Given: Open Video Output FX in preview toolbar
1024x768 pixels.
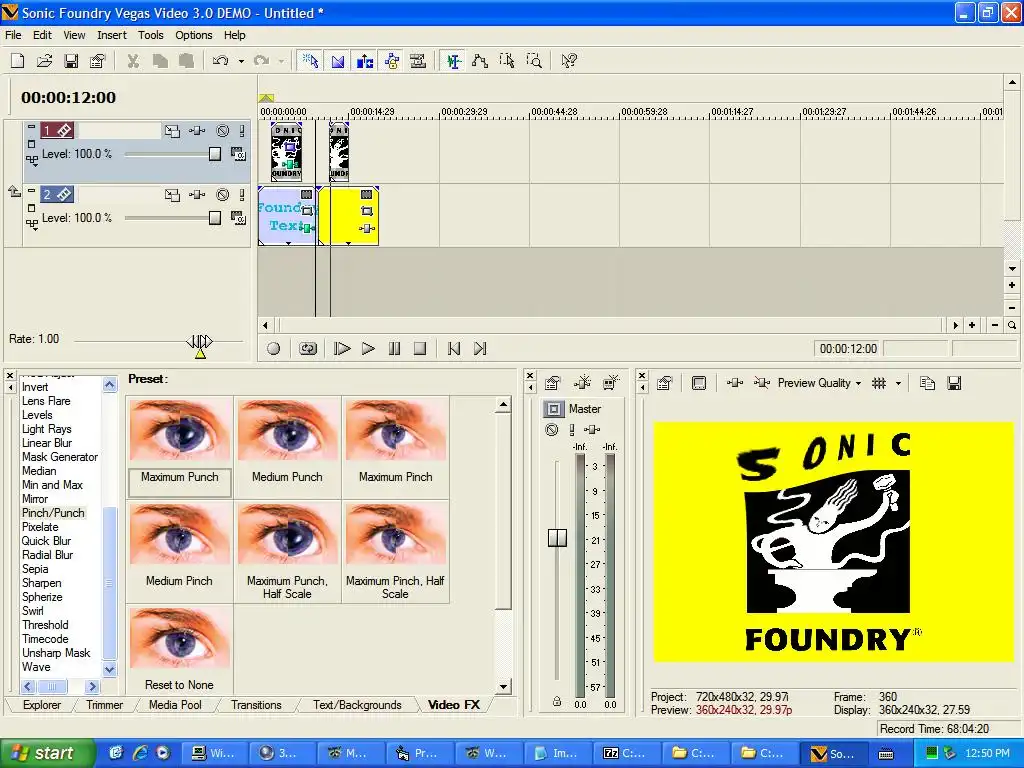Looking at the screenshot, I should click(x=735, y=383).
